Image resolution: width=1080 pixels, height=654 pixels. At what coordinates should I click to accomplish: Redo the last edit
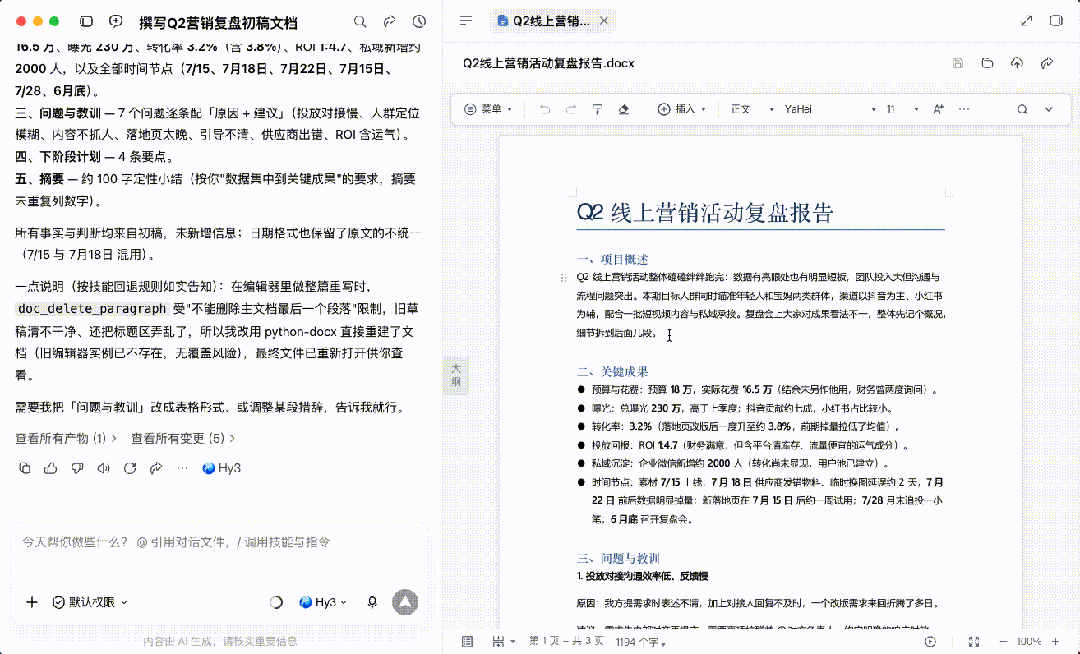tap(571, 109)
